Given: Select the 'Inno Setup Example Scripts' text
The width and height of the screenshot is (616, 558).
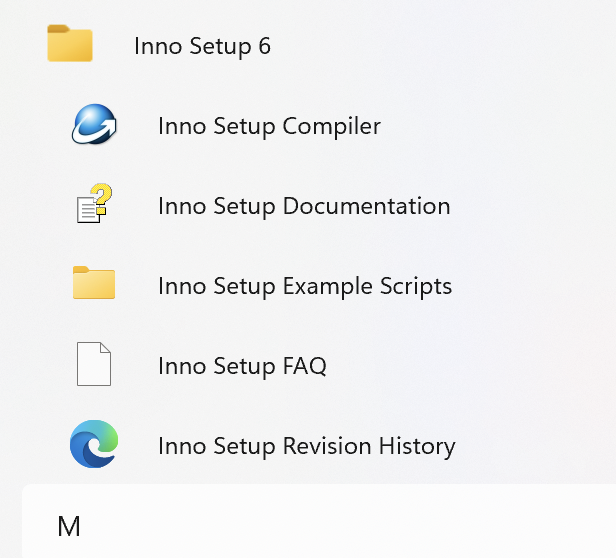Looking at the screenshot, I should pos(305,287).
